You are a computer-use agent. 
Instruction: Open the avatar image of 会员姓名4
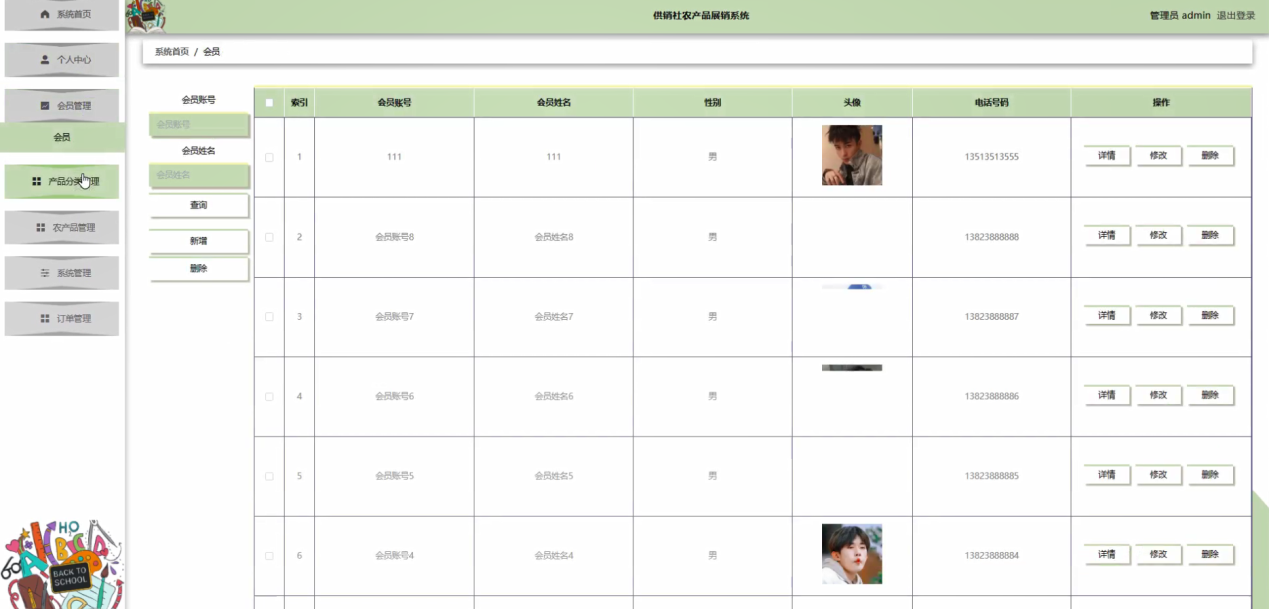(x=852, y=554)
